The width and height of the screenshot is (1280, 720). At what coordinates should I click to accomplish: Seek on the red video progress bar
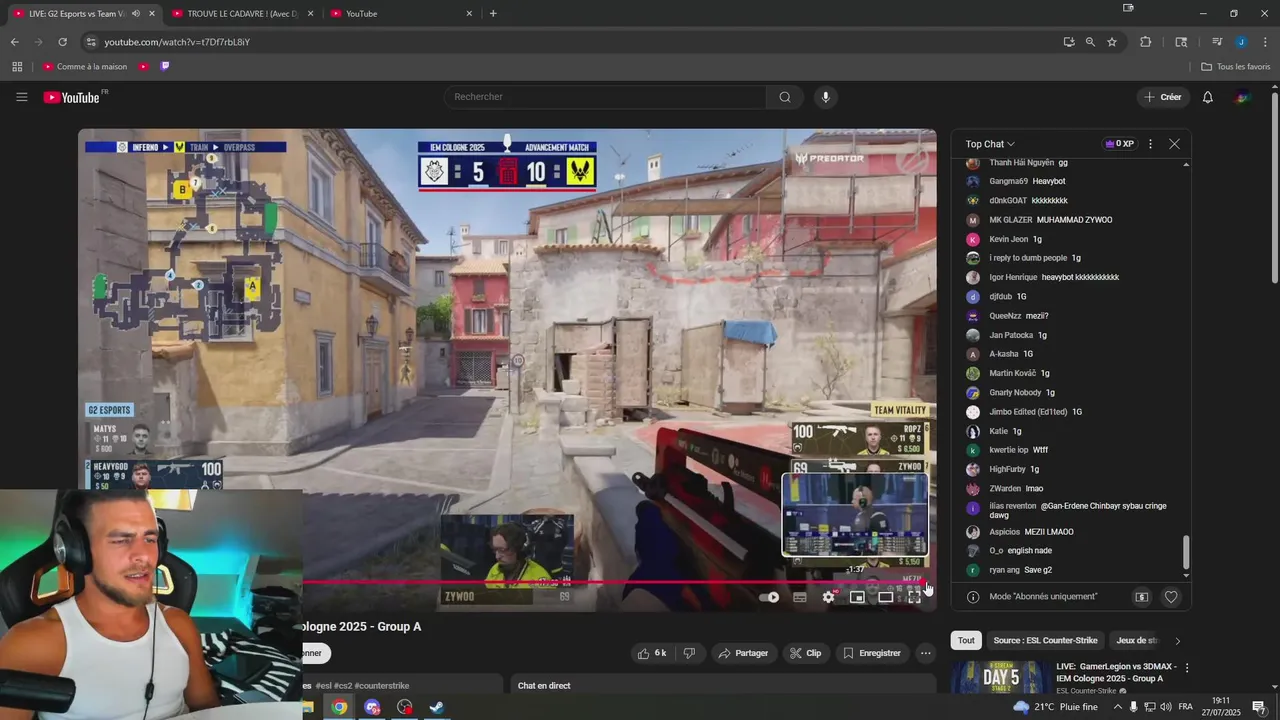coord(615,582)
